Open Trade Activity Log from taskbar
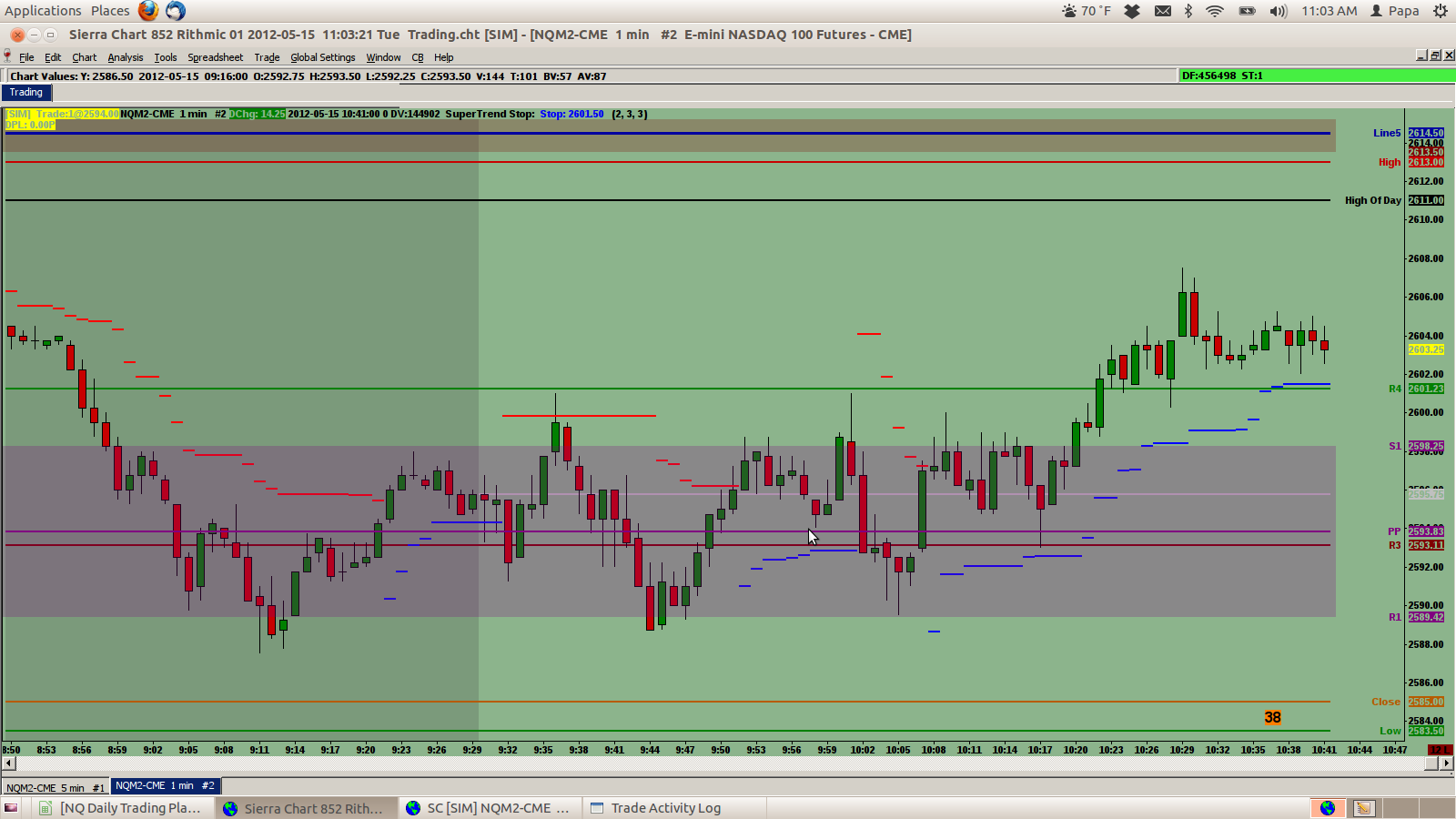1456x819 pixels. coord(673,808)
